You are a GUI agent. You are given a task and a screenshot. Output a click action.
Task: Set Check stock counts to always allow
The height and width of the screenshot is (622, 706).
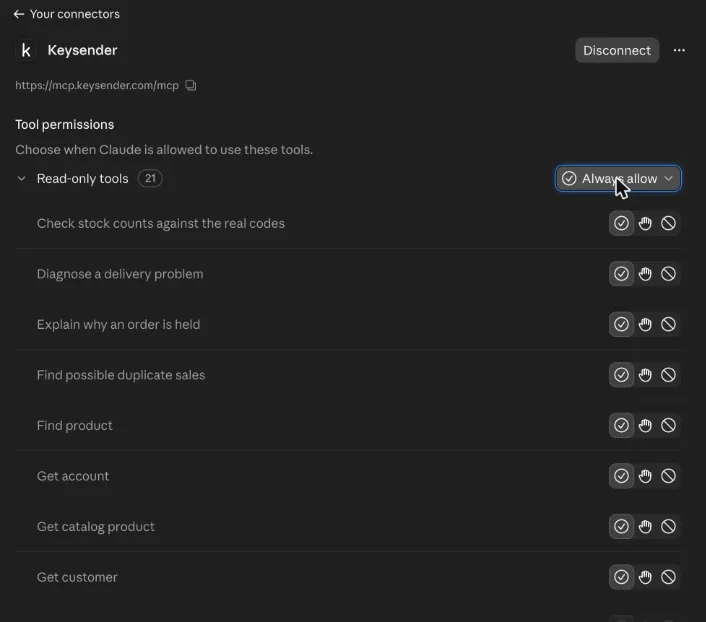coord(621,223)
